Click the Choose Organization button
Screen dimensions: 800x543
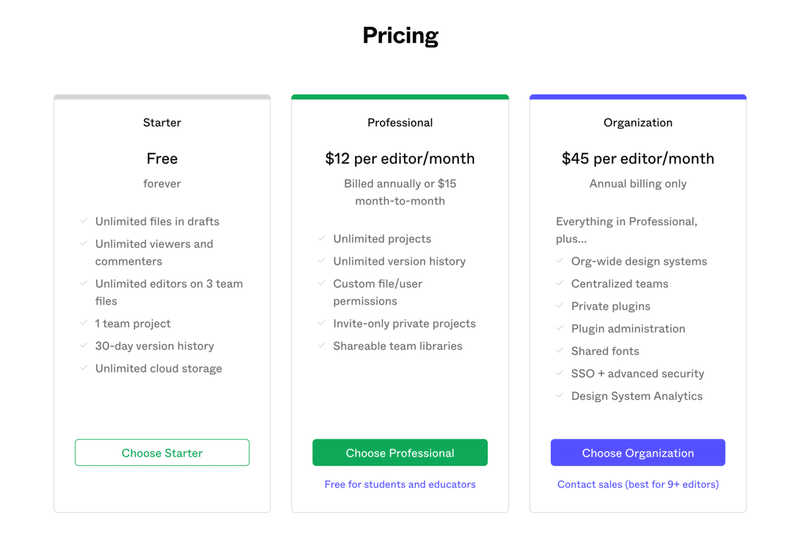638,453
